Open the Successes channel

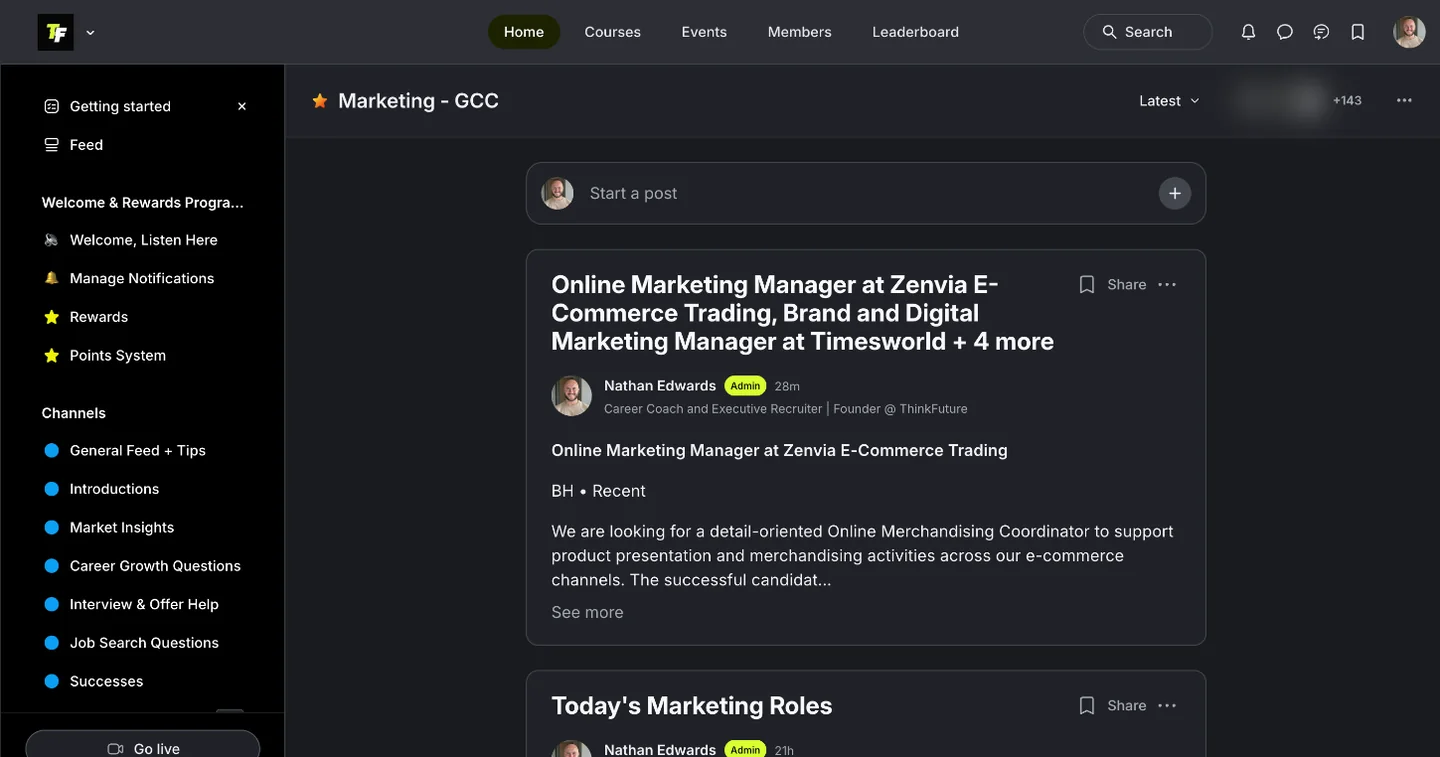coord(106,681)
